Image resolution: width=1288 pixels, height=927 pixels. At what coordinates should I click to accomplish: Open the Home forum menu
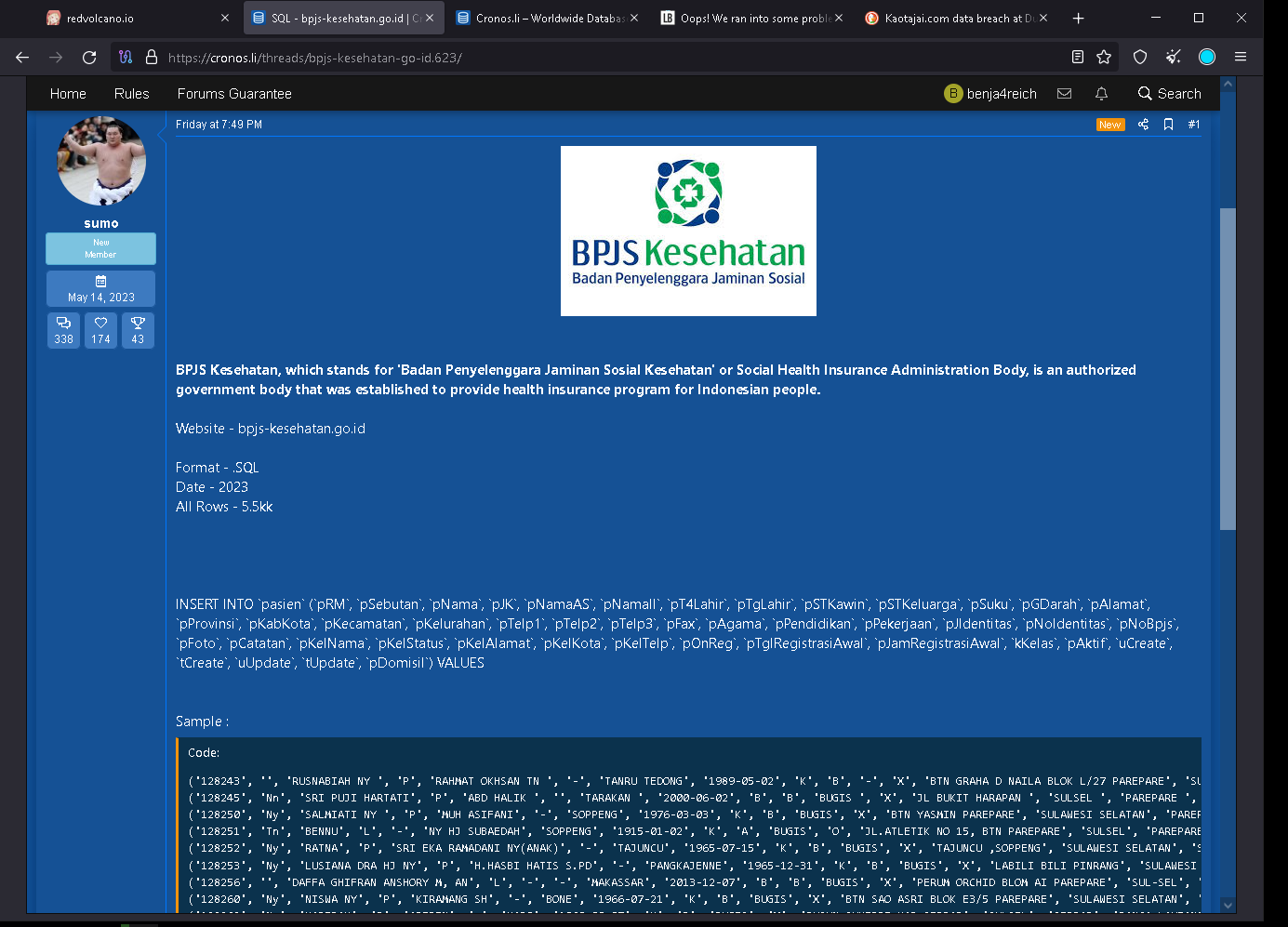tap(68, 94)
